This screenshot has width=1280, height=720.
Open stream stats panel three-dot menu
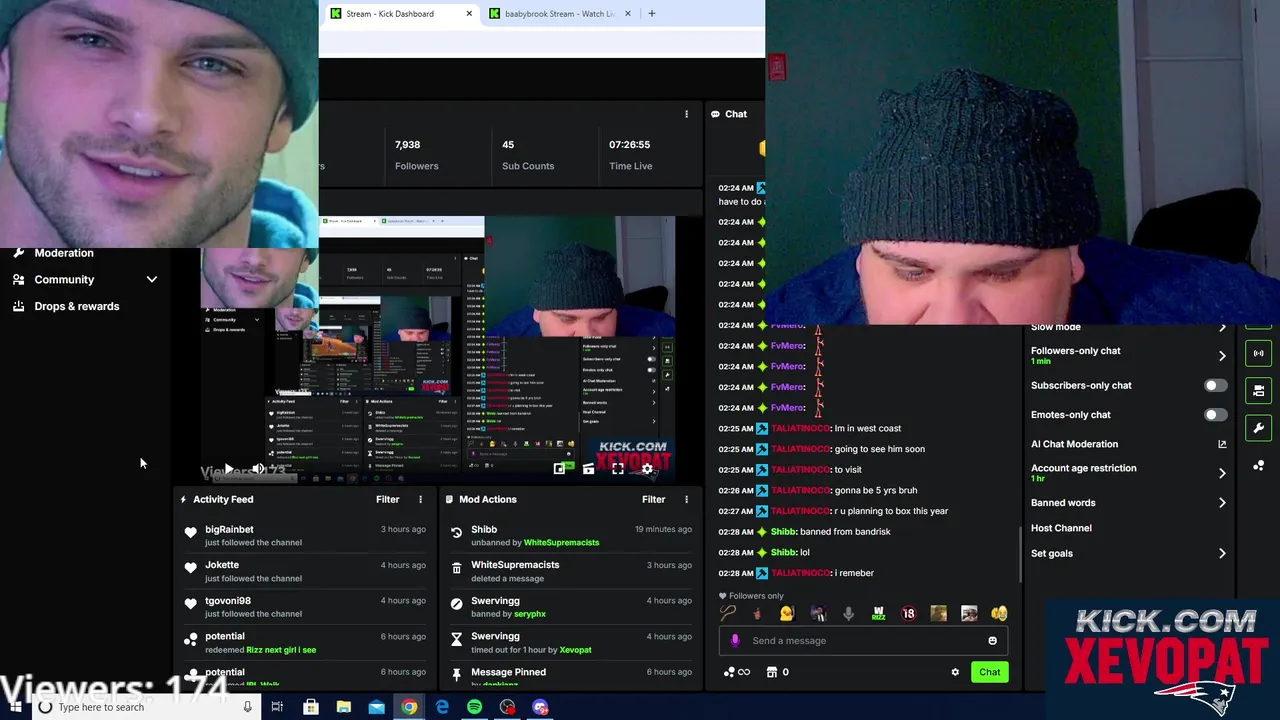686,114
